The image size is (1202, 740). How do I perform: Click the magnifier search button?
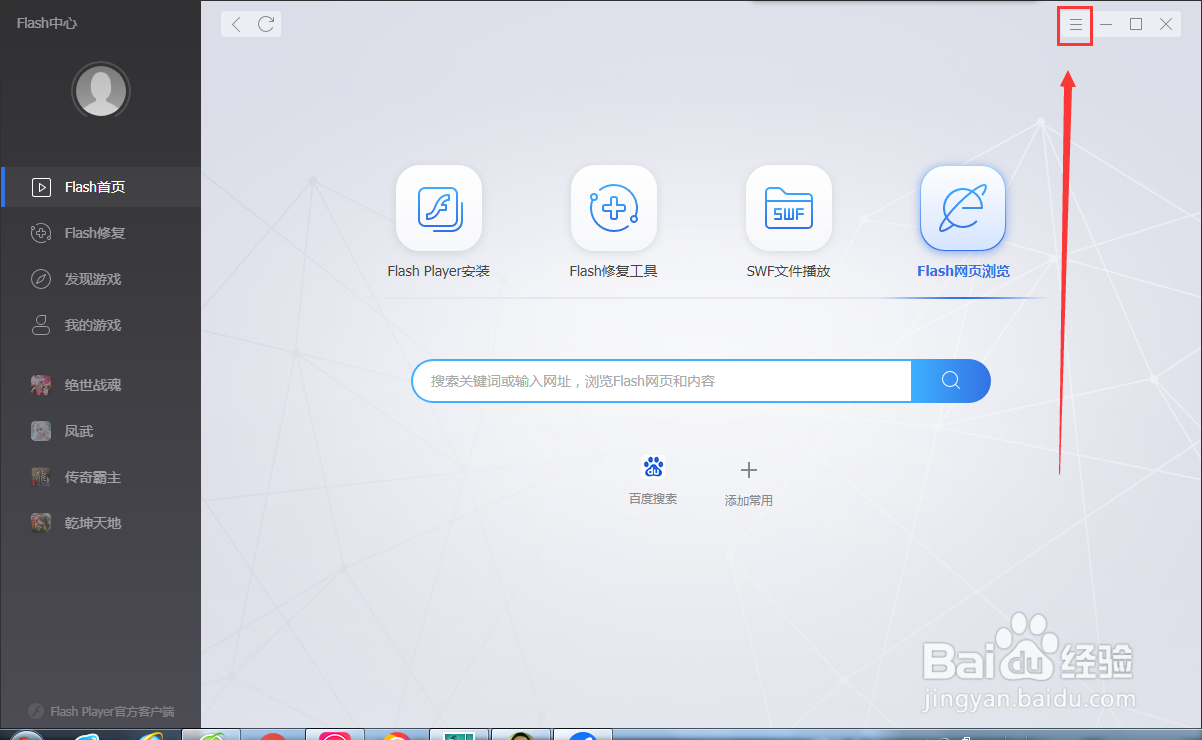pos(951,380)
